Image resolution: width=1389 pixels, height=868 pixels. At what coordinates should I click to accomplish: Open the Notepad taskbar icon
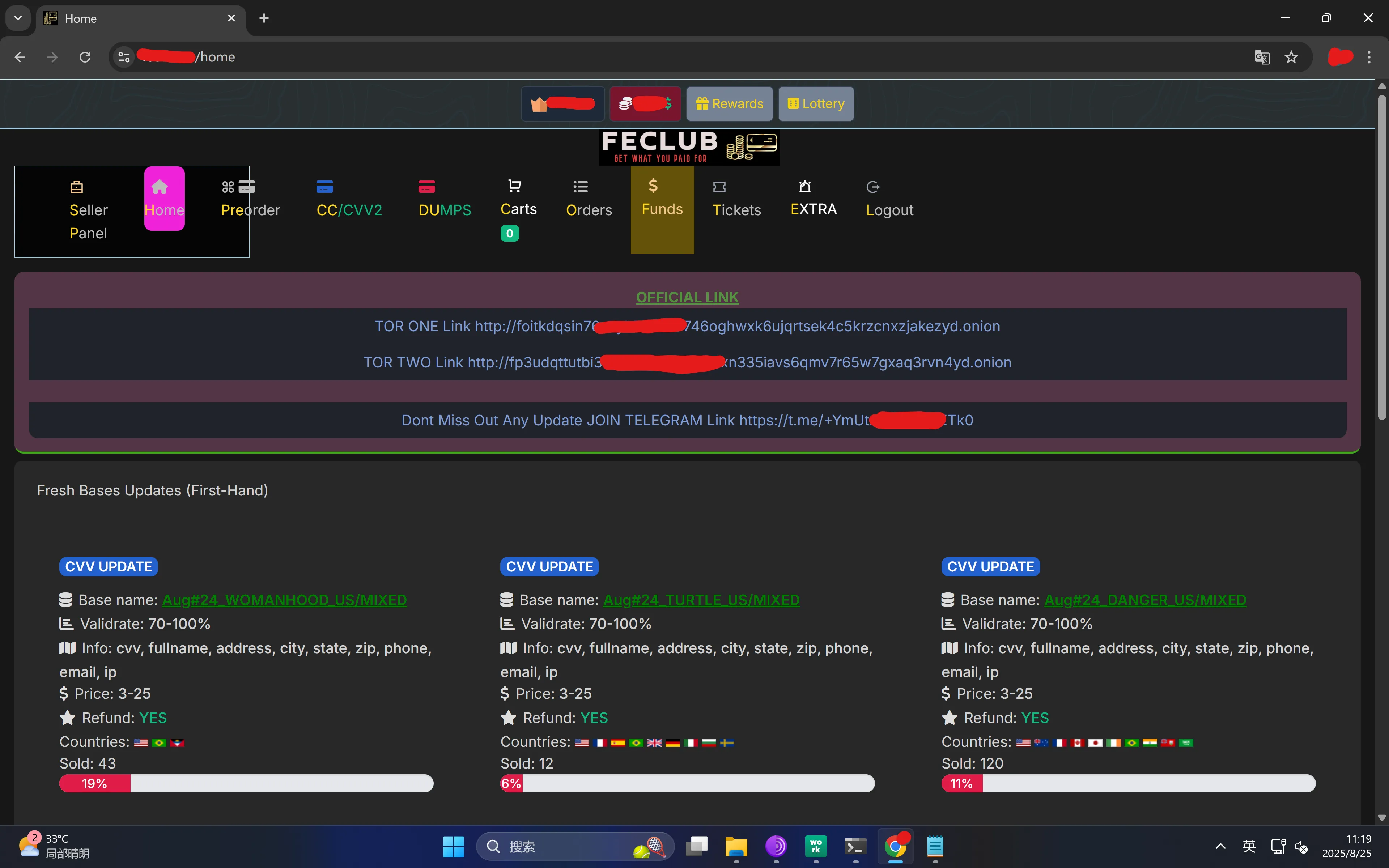[x=935, y=846]
